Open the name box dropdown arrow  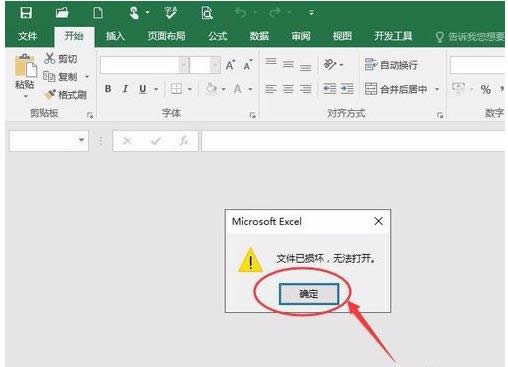[81, 140]
